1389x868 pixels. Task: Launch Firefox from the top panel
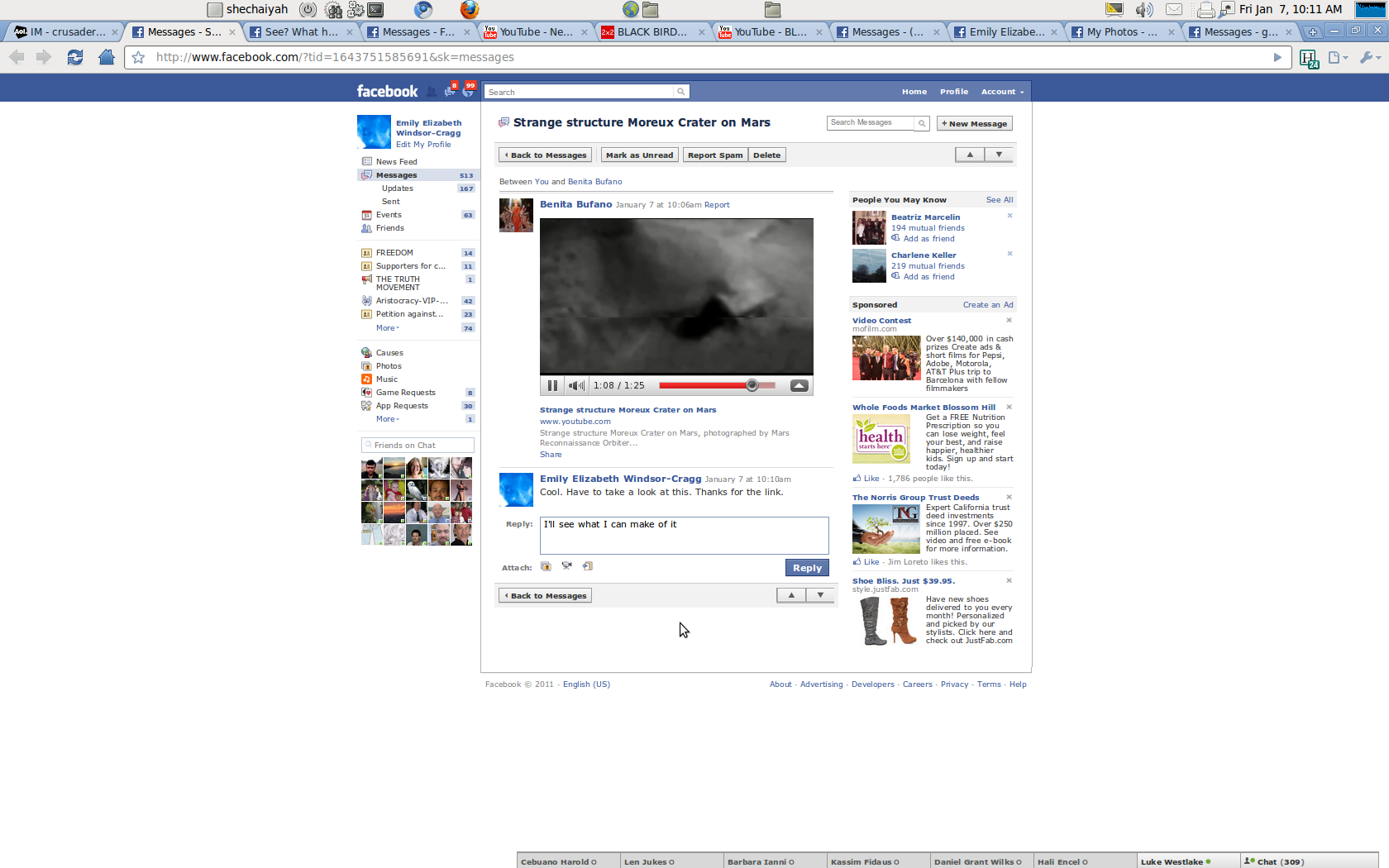click(470, 9)
